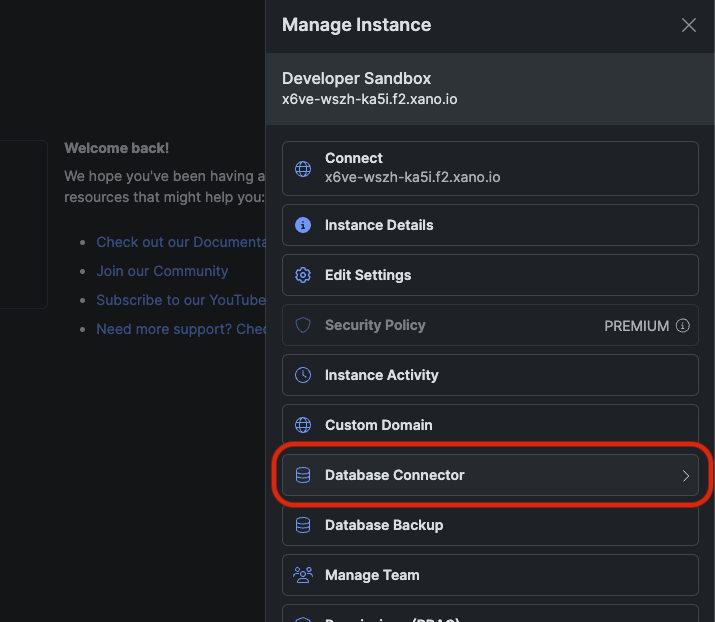Click the database icon for Database Connector
This screenshot has height=622, width=715.
click(303, 475)
